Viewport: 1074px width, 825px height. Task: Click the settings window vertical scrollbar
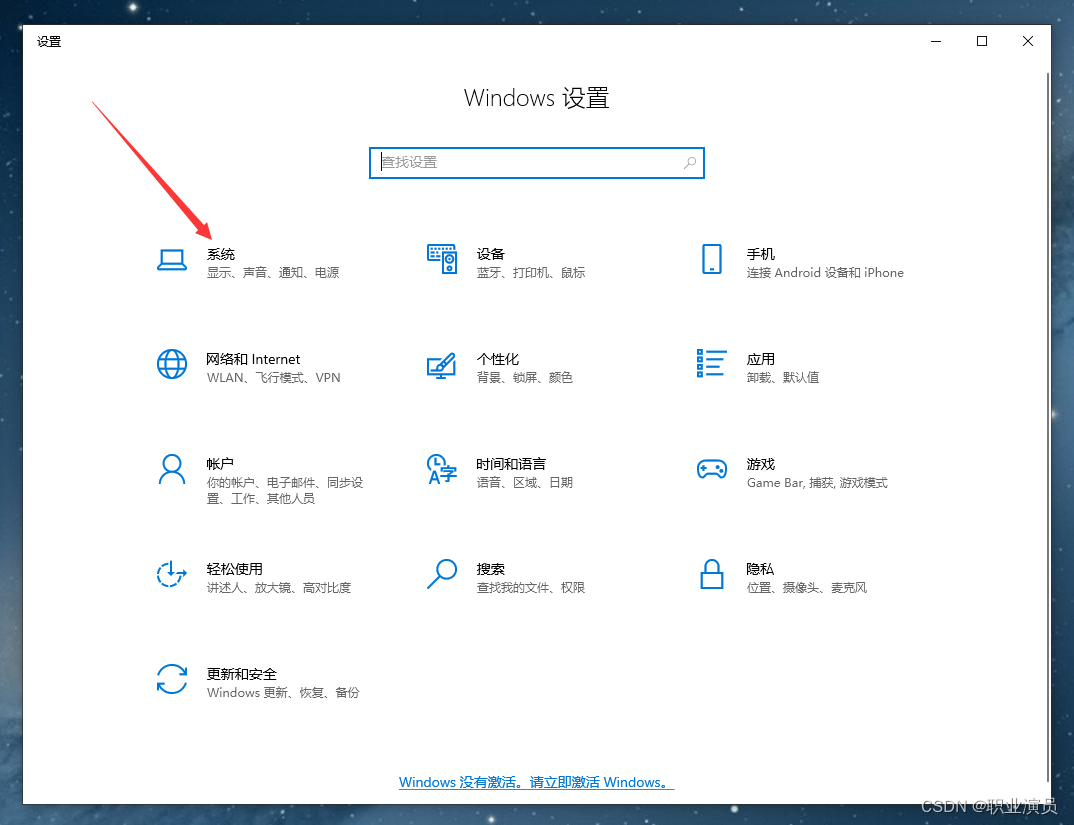click(x=1048, y=428)
